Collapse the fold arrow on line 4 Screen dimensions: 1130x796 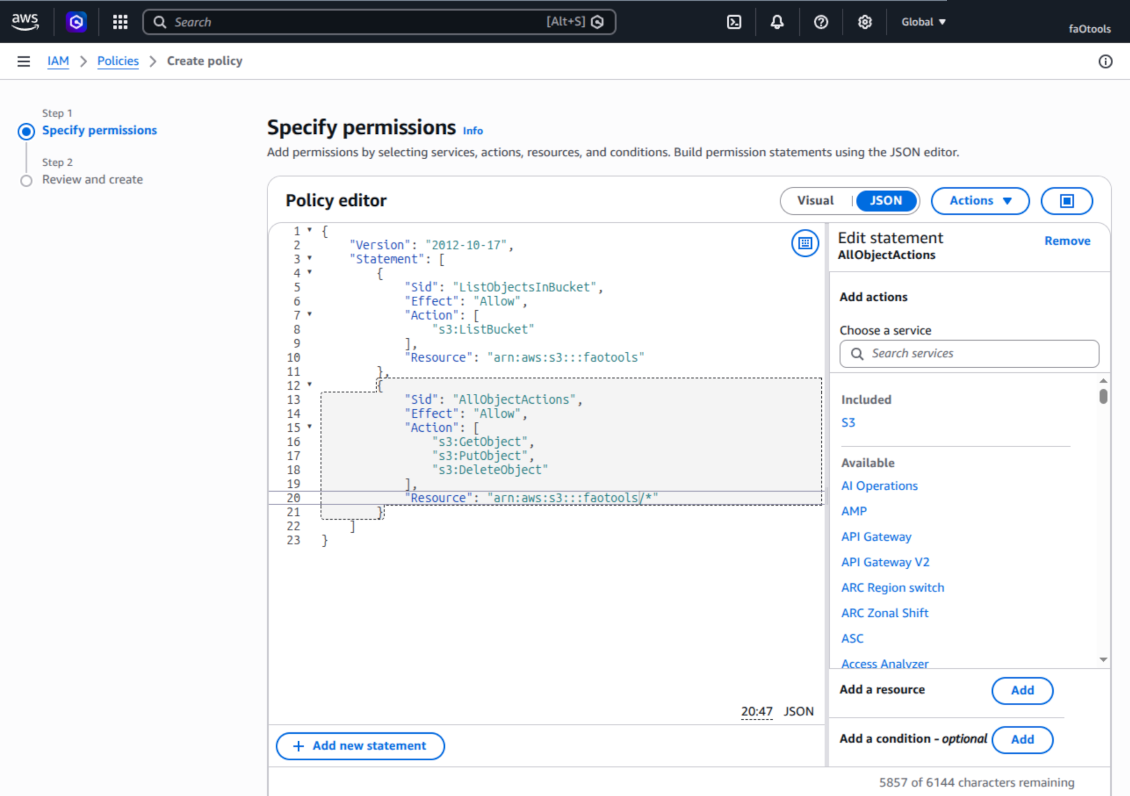(x=310, y=272)
